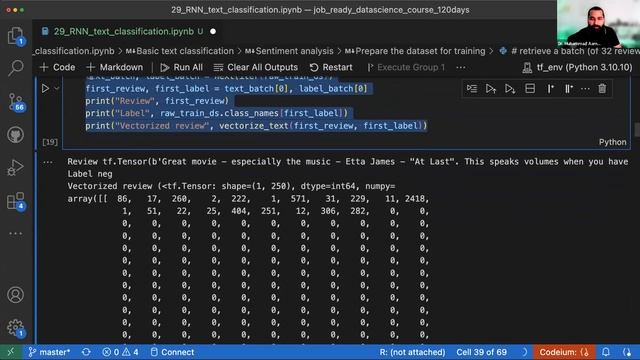640x360 pixels.
Task: Click code line print("Vectorized review"...)
Action: [x=256, y=126]
